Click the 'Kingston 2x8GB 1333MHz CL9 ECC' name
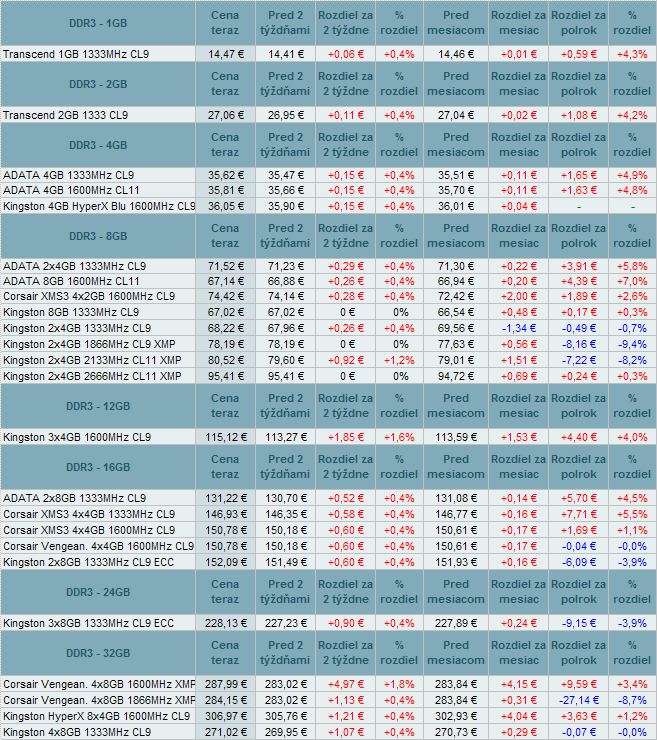The width and height of the screenshot is (657, 740). click(88, 563)
